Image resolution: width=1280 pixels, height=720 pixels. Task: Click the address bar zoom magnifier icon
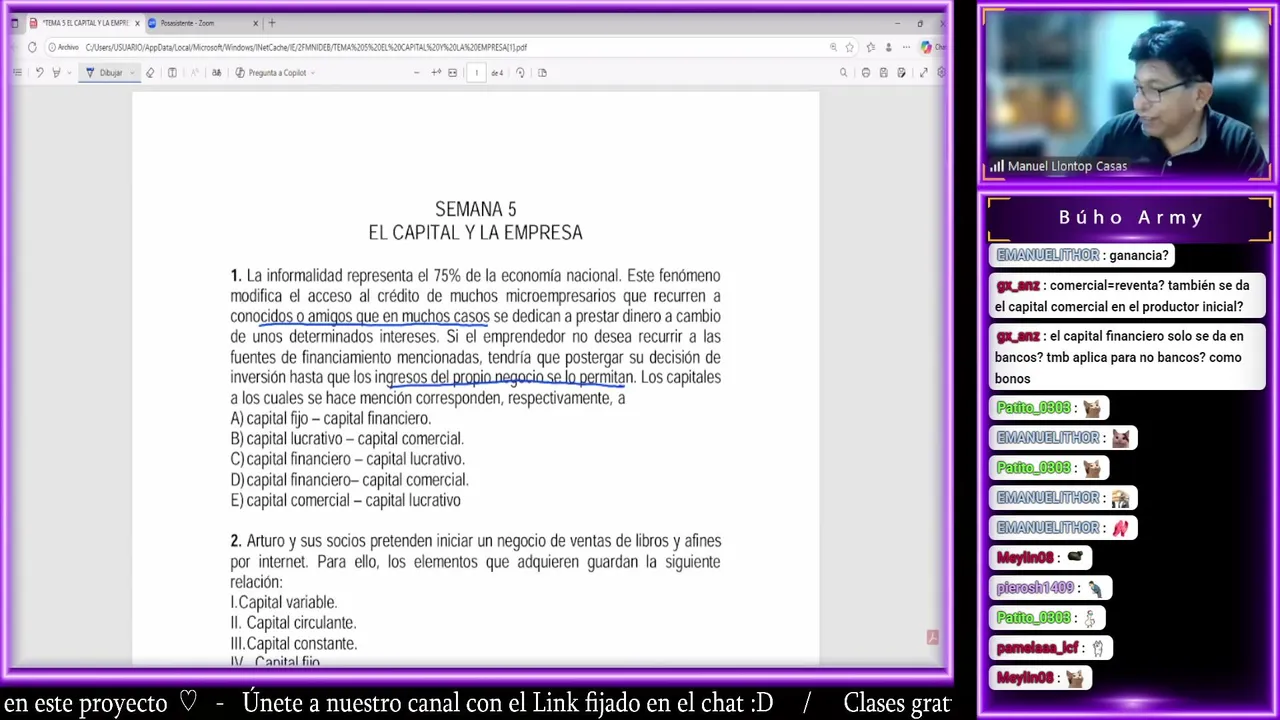pos(833,47)
